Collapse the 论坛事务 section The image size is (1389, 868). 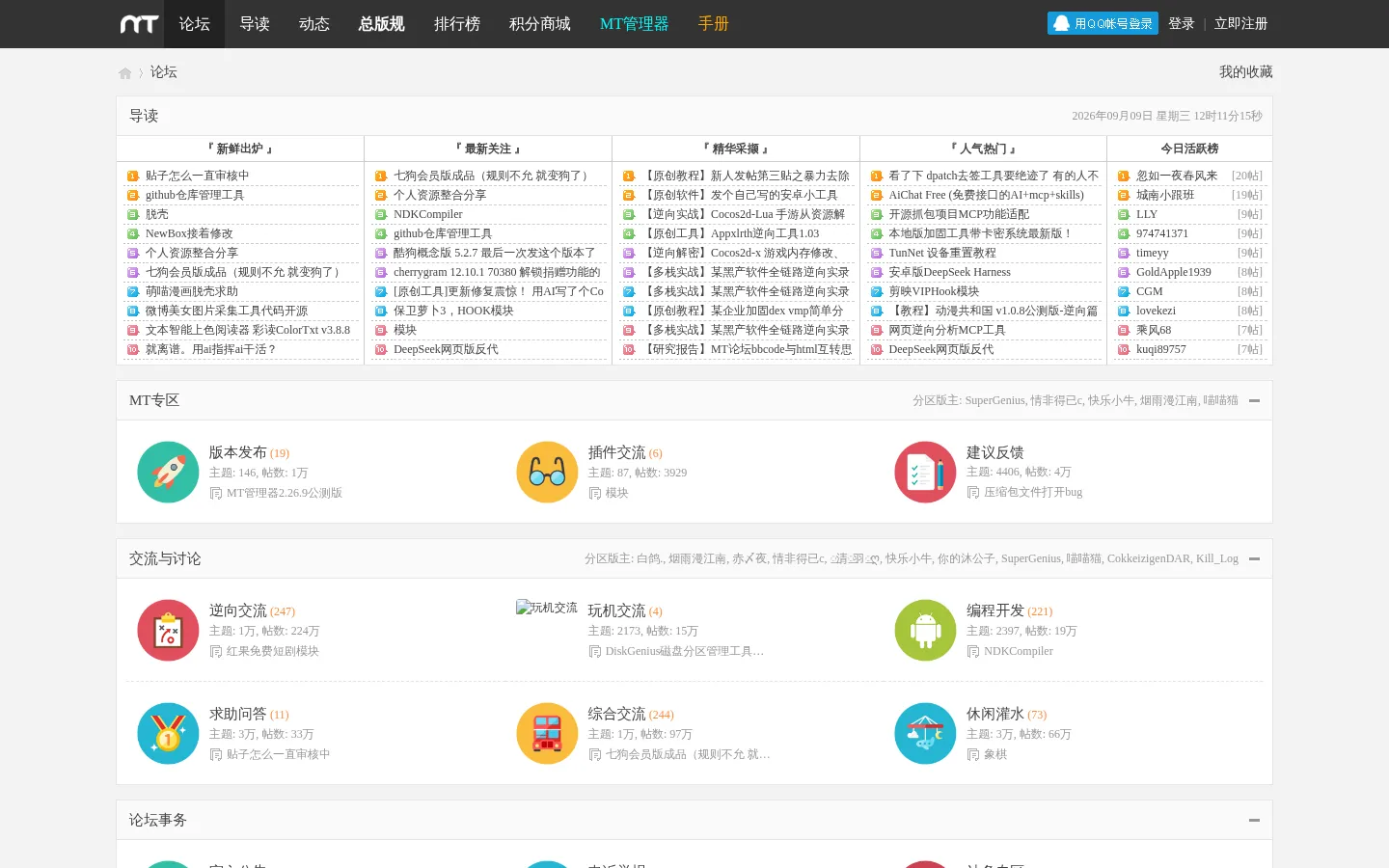1254,820
